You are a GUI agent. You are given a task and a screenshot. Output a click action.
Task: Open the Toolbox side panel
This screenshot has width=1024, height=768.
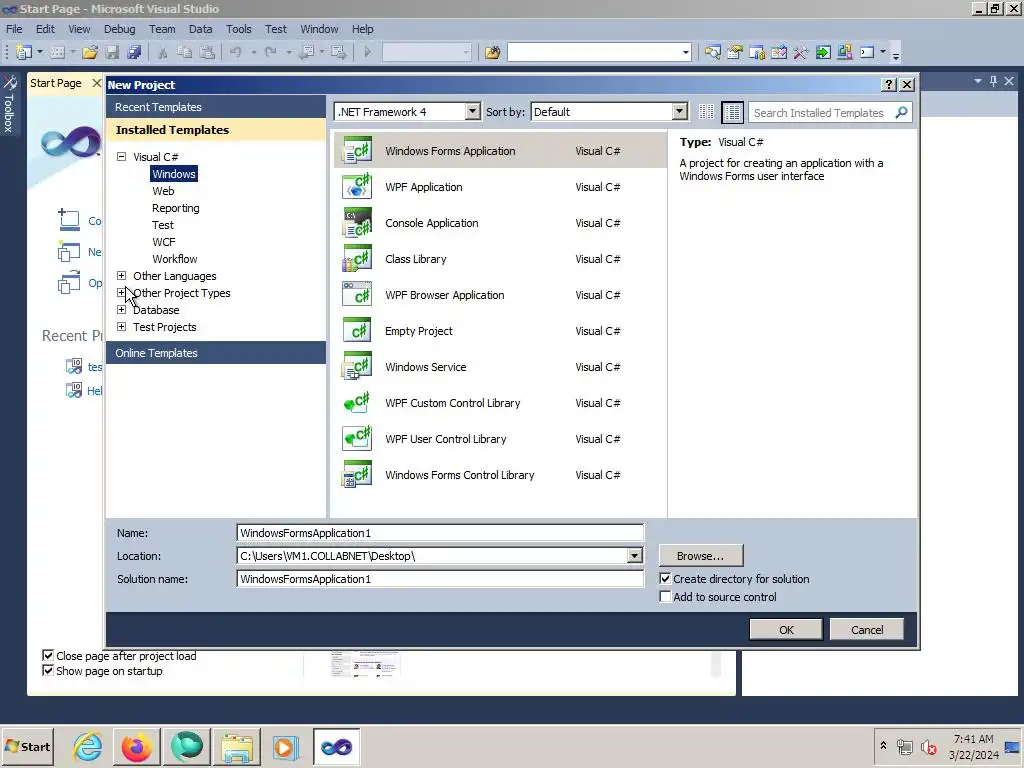click(9, 104)
